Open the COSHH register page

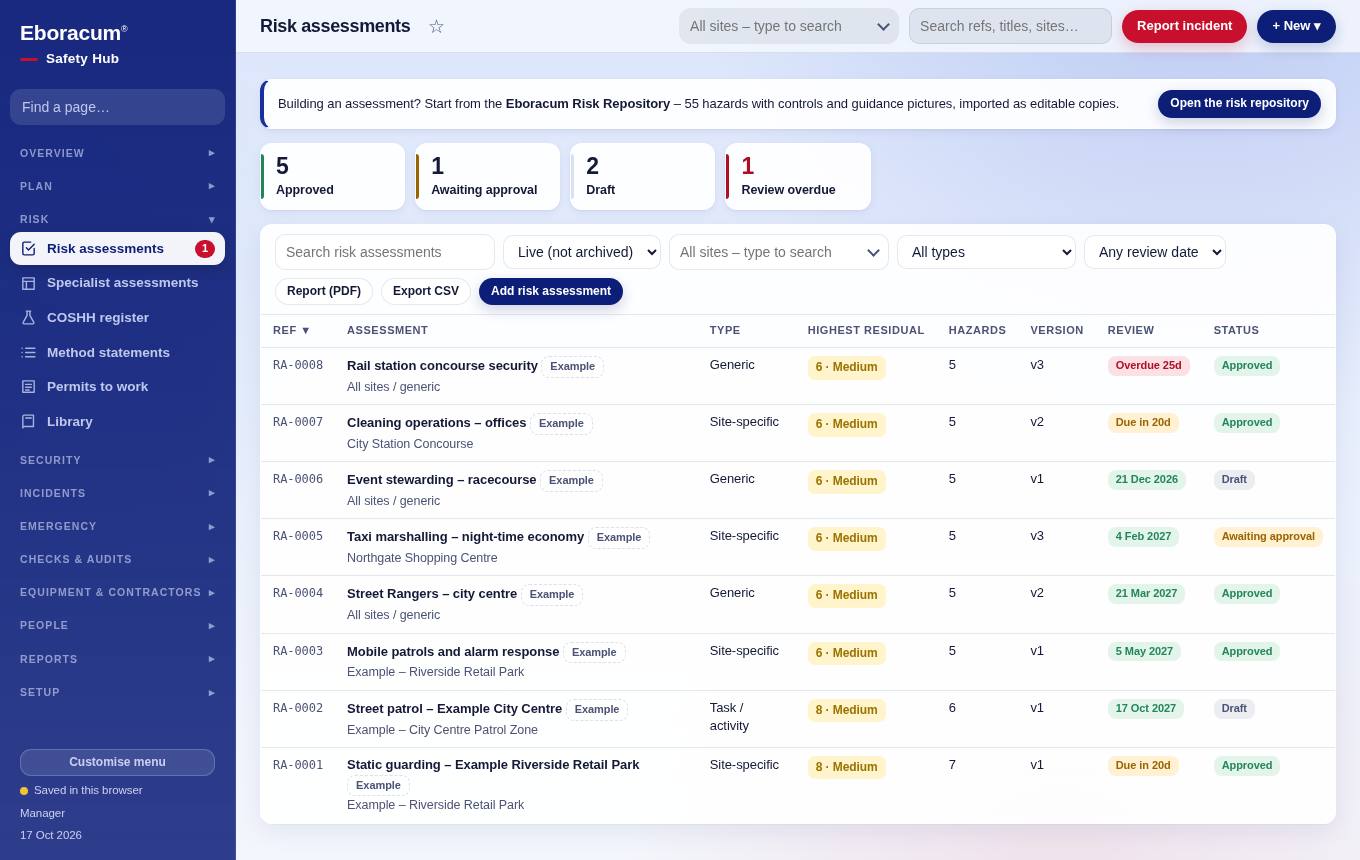pyautogui.click(x=117, y=318)
